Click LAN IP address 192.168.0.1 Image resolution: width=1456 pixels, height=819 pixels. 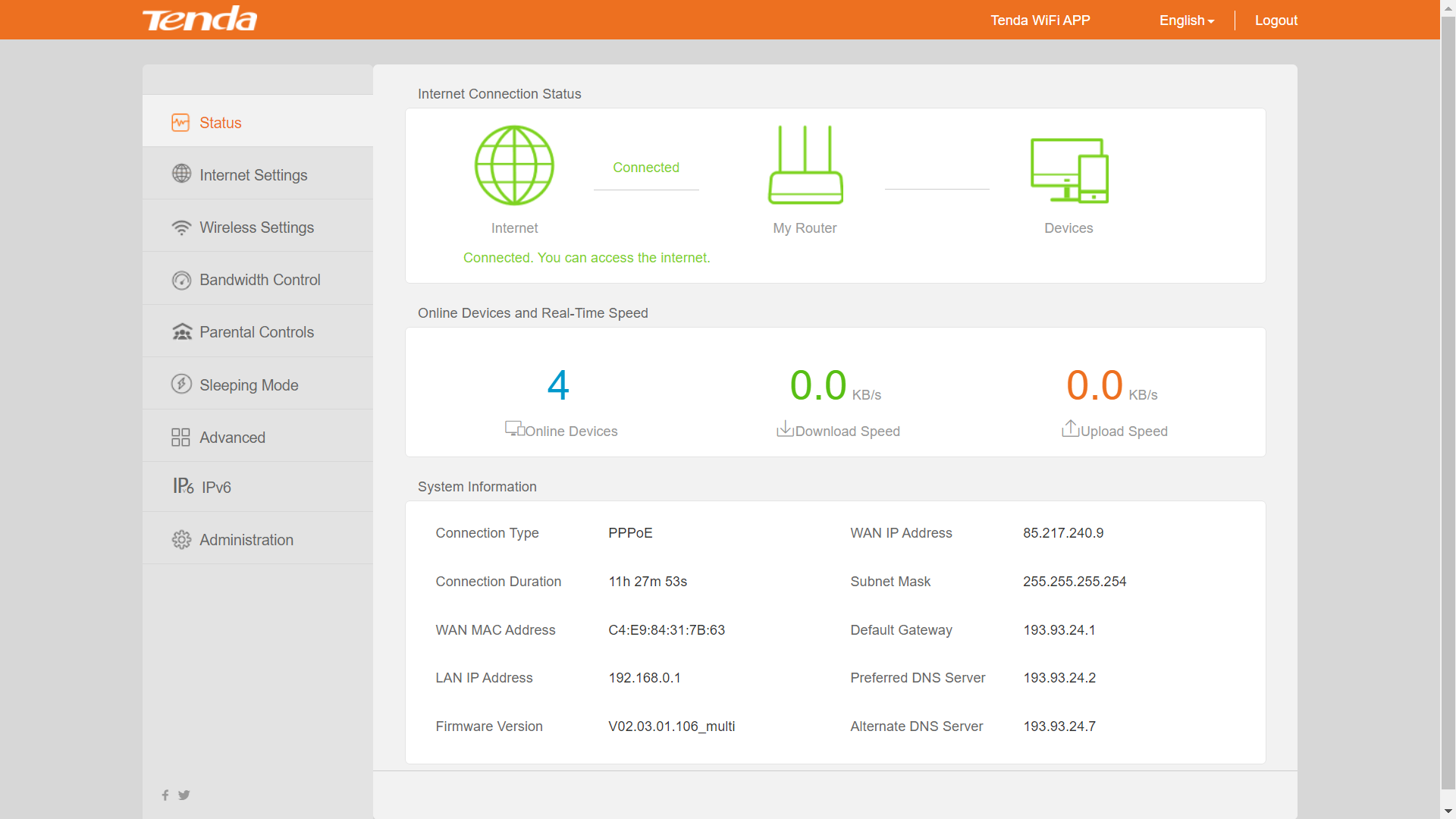(645, 678)
